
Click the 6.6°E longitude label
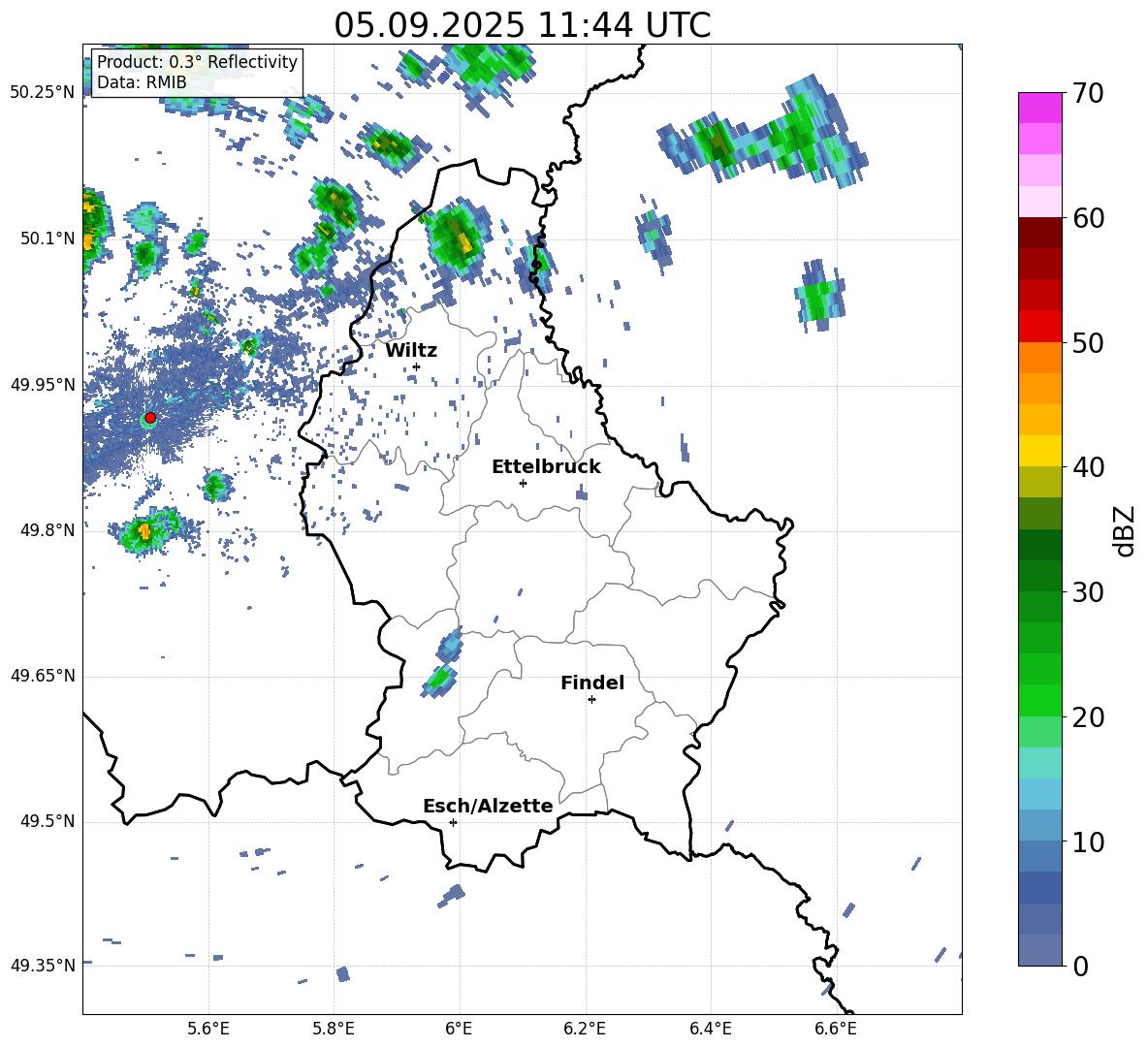836,1029
